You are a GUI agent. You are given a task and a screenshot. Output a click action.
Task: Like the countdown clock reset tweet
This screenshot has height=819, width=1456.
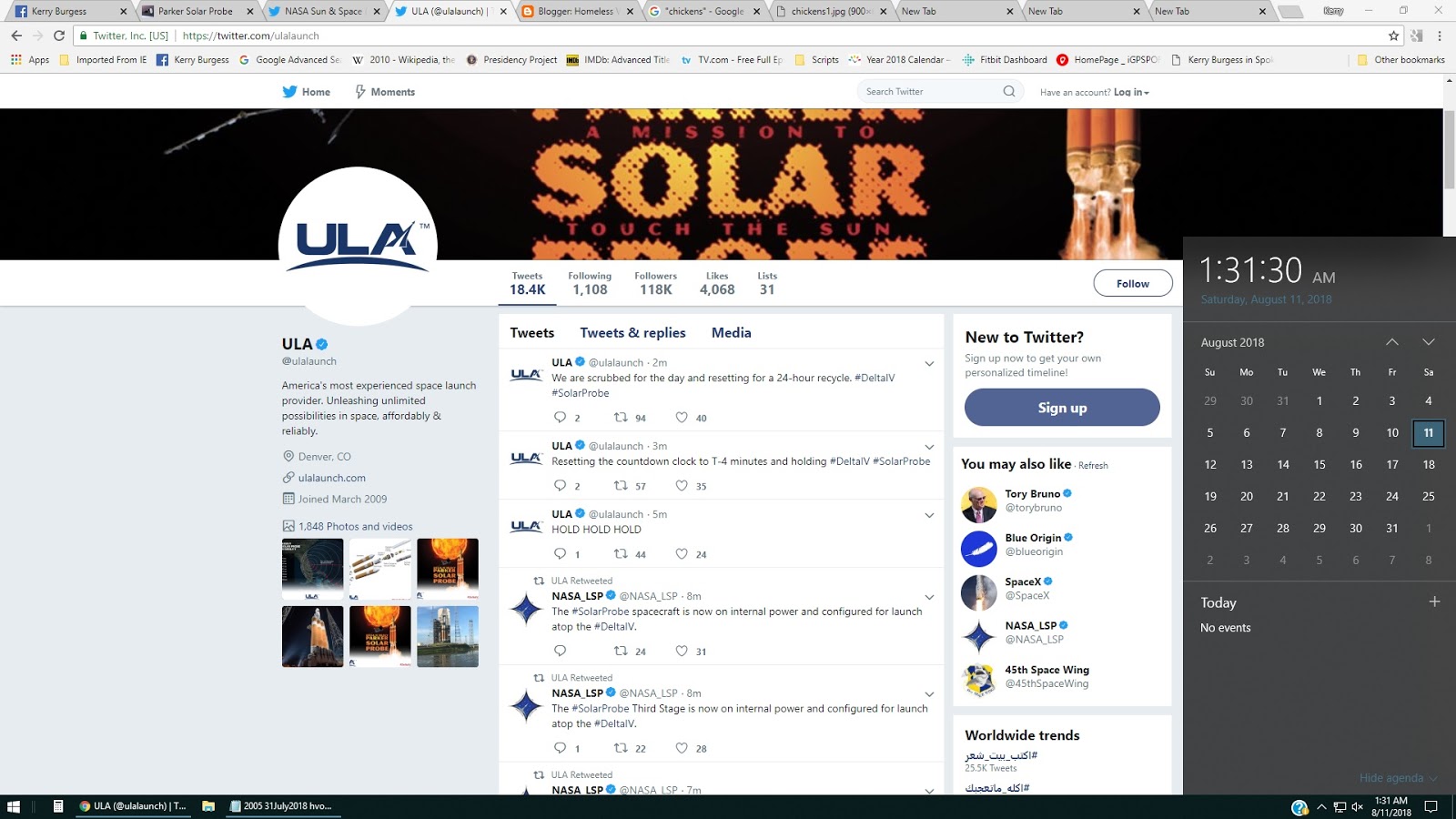click(x=682, y=486)
